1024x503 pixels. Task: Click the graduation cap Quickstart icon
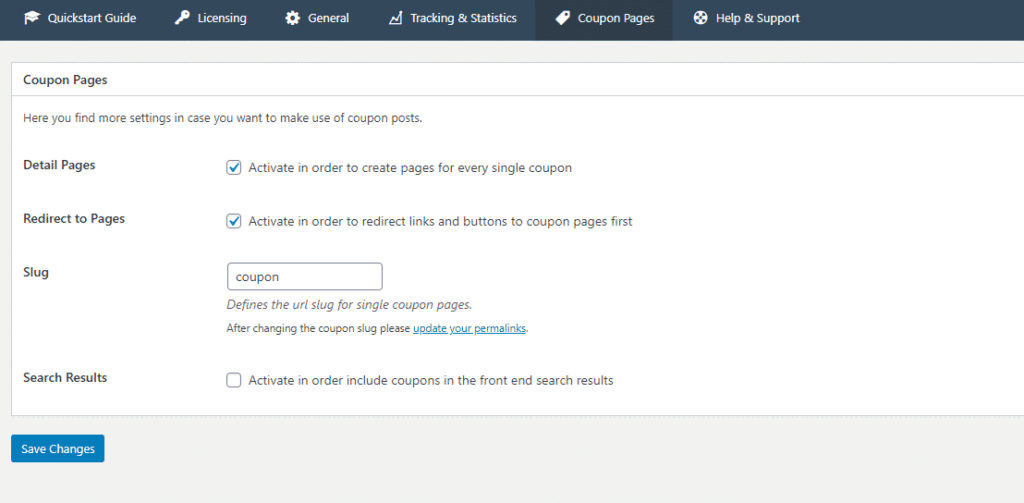[31, 18]
